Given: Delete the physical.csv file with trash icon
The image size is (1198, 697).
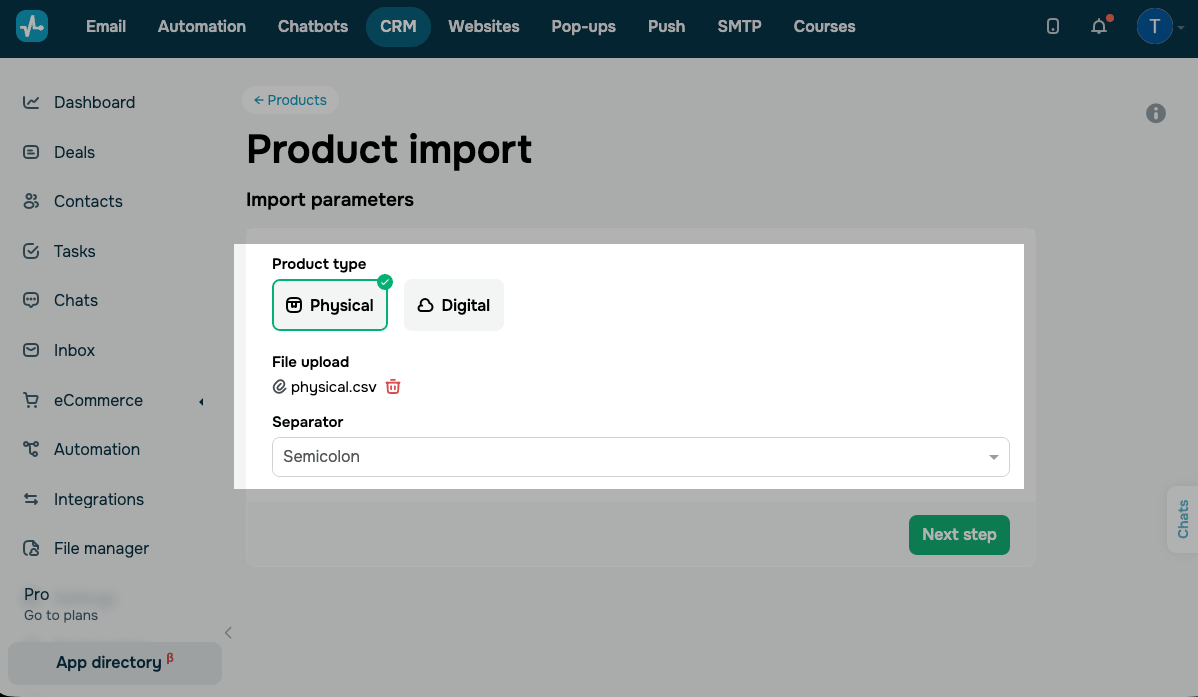Looking at the screenshot, I should coord(393,387).
